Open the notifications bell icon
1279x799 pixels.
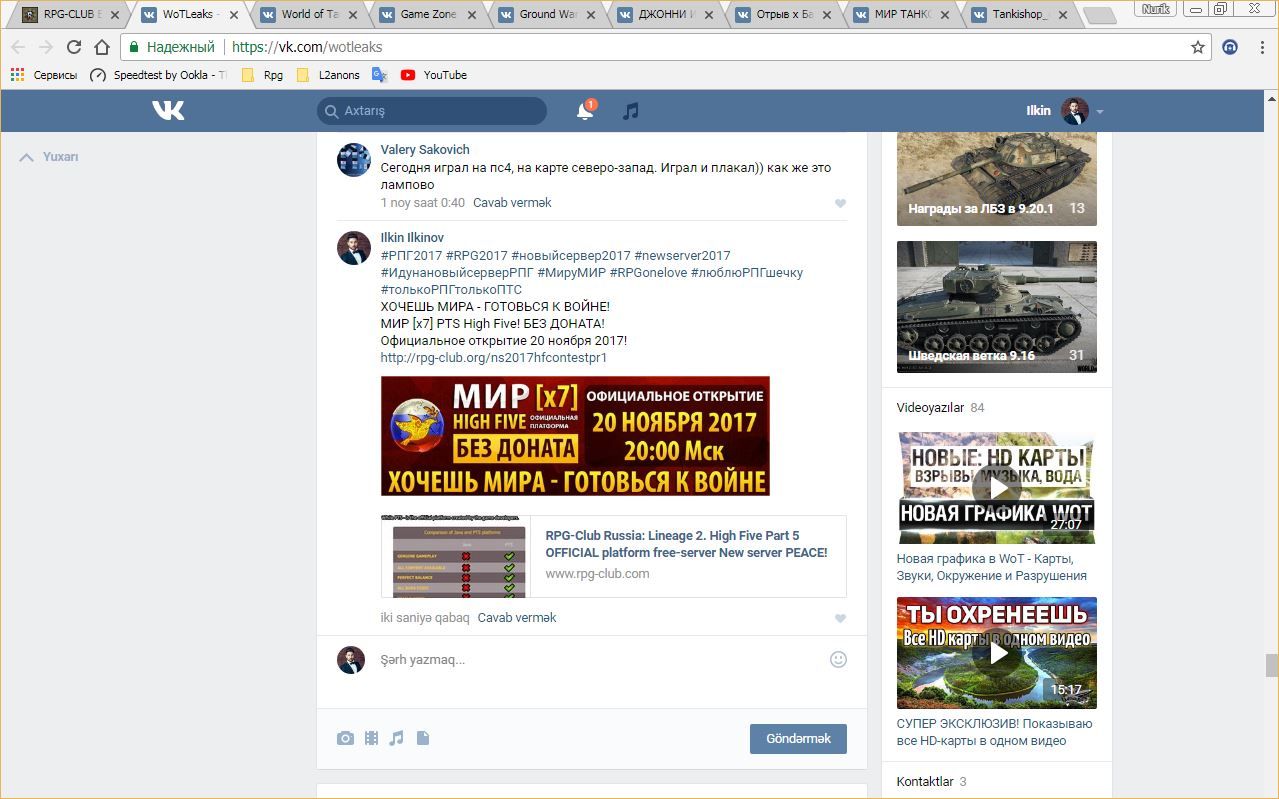[585, 111]
